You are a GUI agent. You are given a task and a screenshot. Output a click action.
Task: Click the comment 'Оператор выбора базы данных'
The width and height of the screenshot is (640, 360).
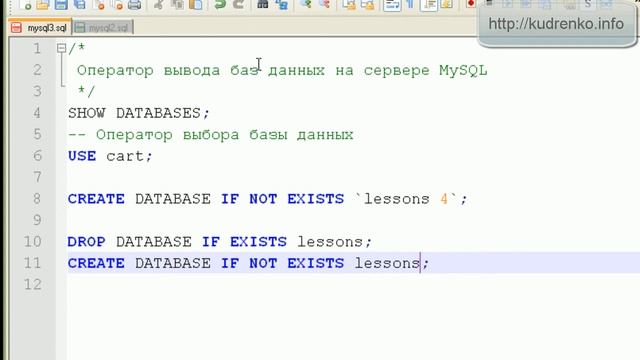coord(224,135)
